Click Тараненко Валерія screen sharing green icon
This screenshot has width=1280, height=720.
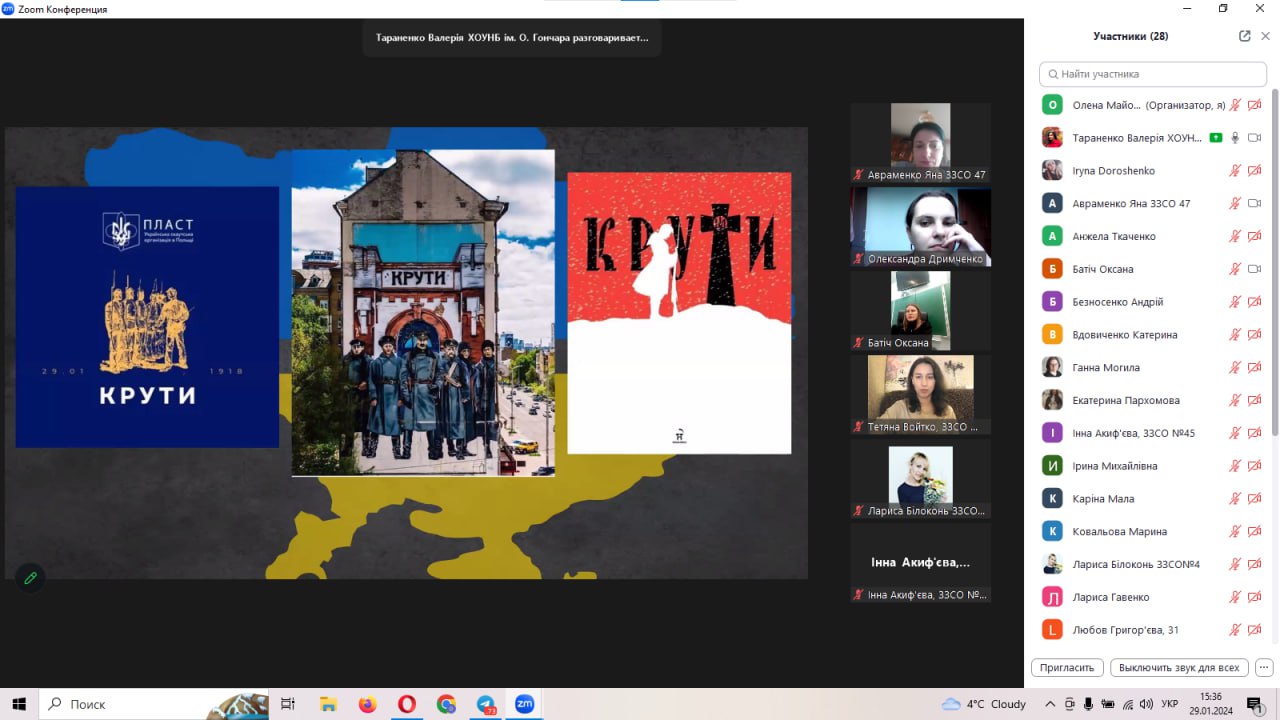click(1216, 138)
